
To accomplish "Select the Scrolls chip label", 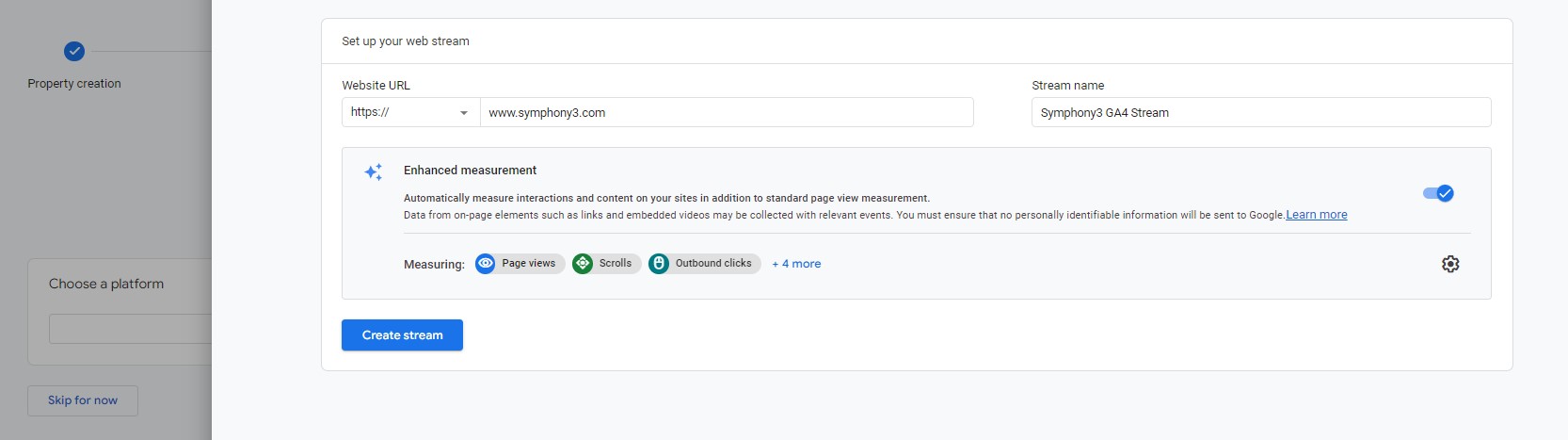I will [x=616, y=264].
